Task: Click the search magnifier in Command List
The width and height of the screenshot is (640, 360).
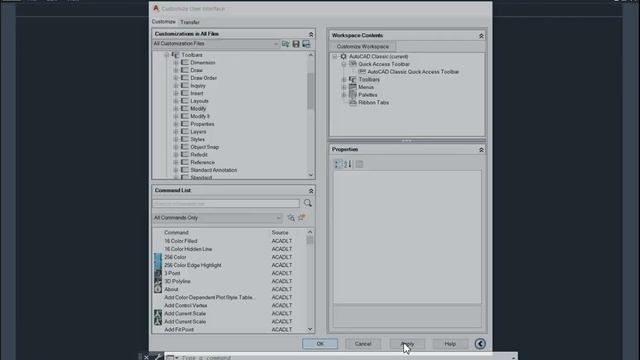Action: click(308, 203)
